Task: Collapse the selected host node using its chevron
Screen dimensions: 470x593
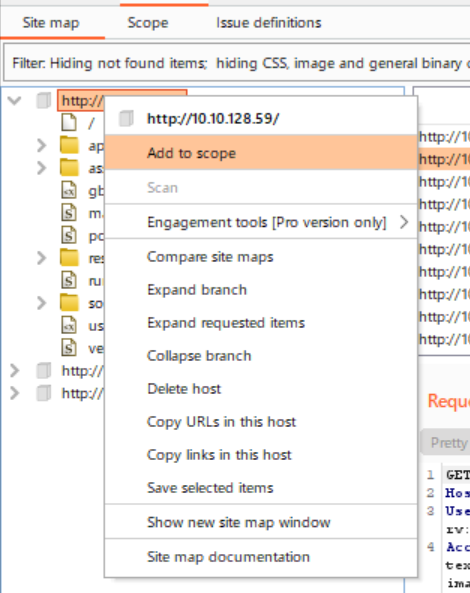Action: click(14, 101)
